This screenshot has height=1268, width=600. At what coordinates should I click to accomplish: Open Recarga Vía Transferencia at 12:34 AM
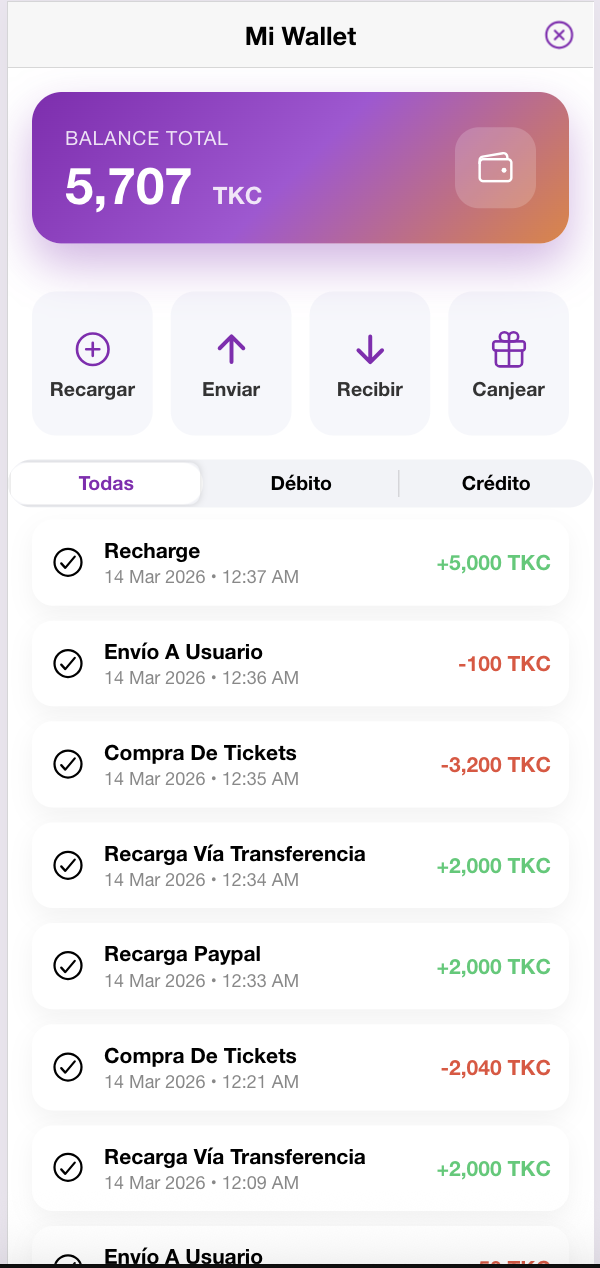[300, 865]
